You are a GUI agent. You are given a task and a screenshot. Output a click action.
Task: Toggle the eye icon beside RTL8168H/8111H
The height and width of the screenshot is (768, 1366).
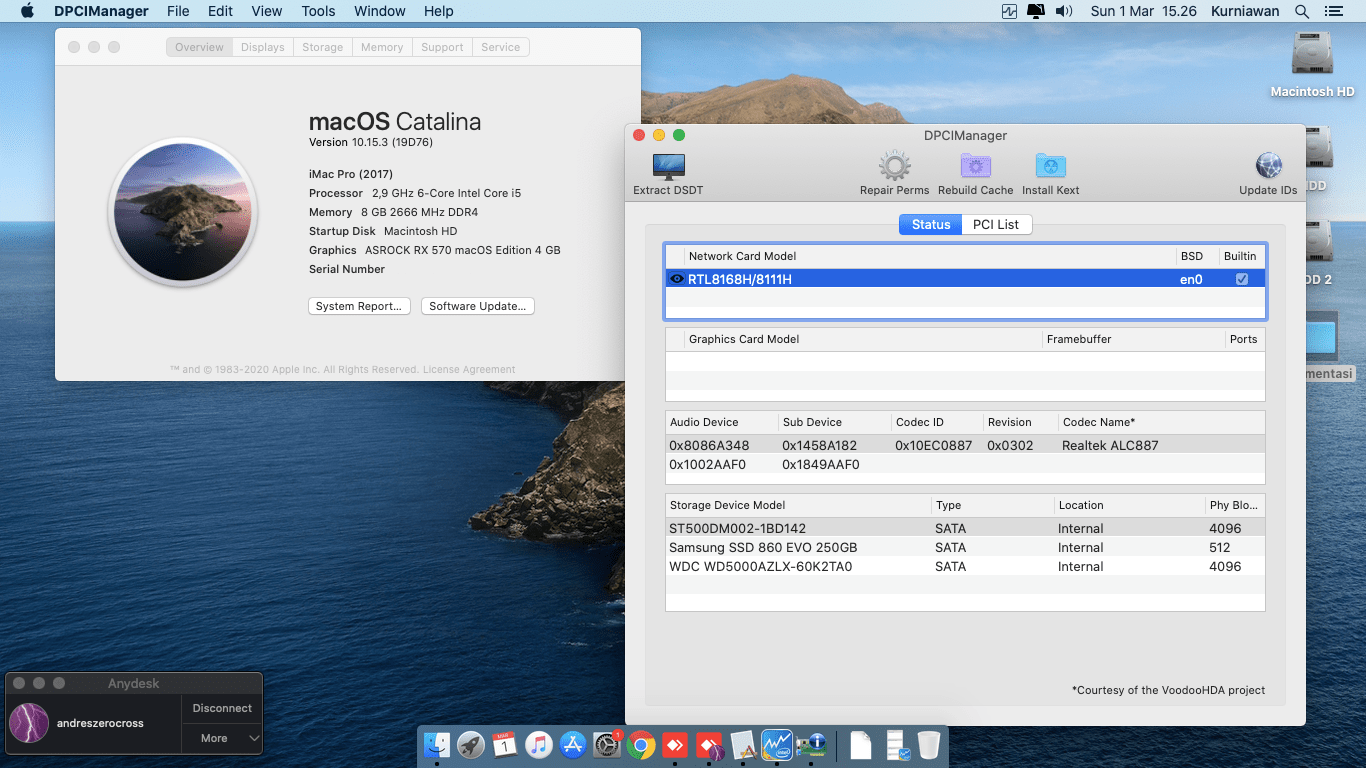pos(677,280)
